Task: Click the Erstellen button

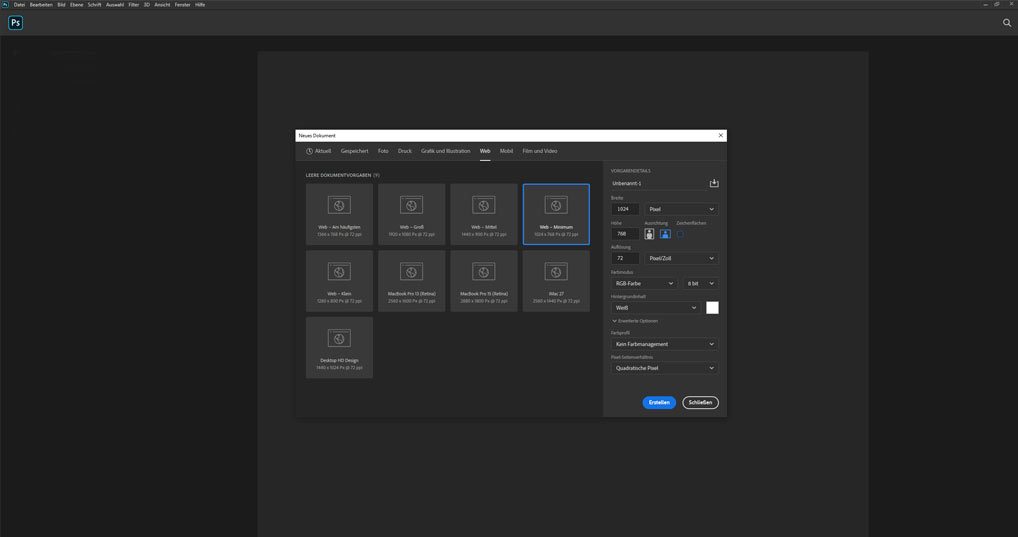Action: coord(659,403)
